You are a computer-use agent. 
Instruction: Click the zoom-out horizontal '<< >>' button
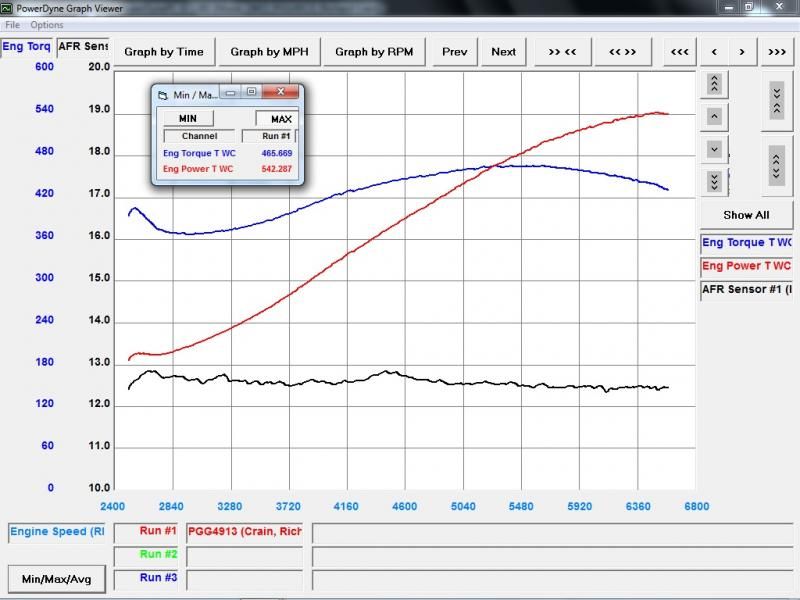622,52
